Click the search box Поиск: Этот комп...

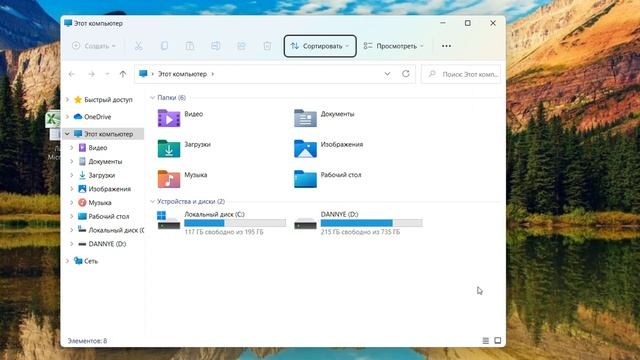pyautogui.click(x=461, y=74)
